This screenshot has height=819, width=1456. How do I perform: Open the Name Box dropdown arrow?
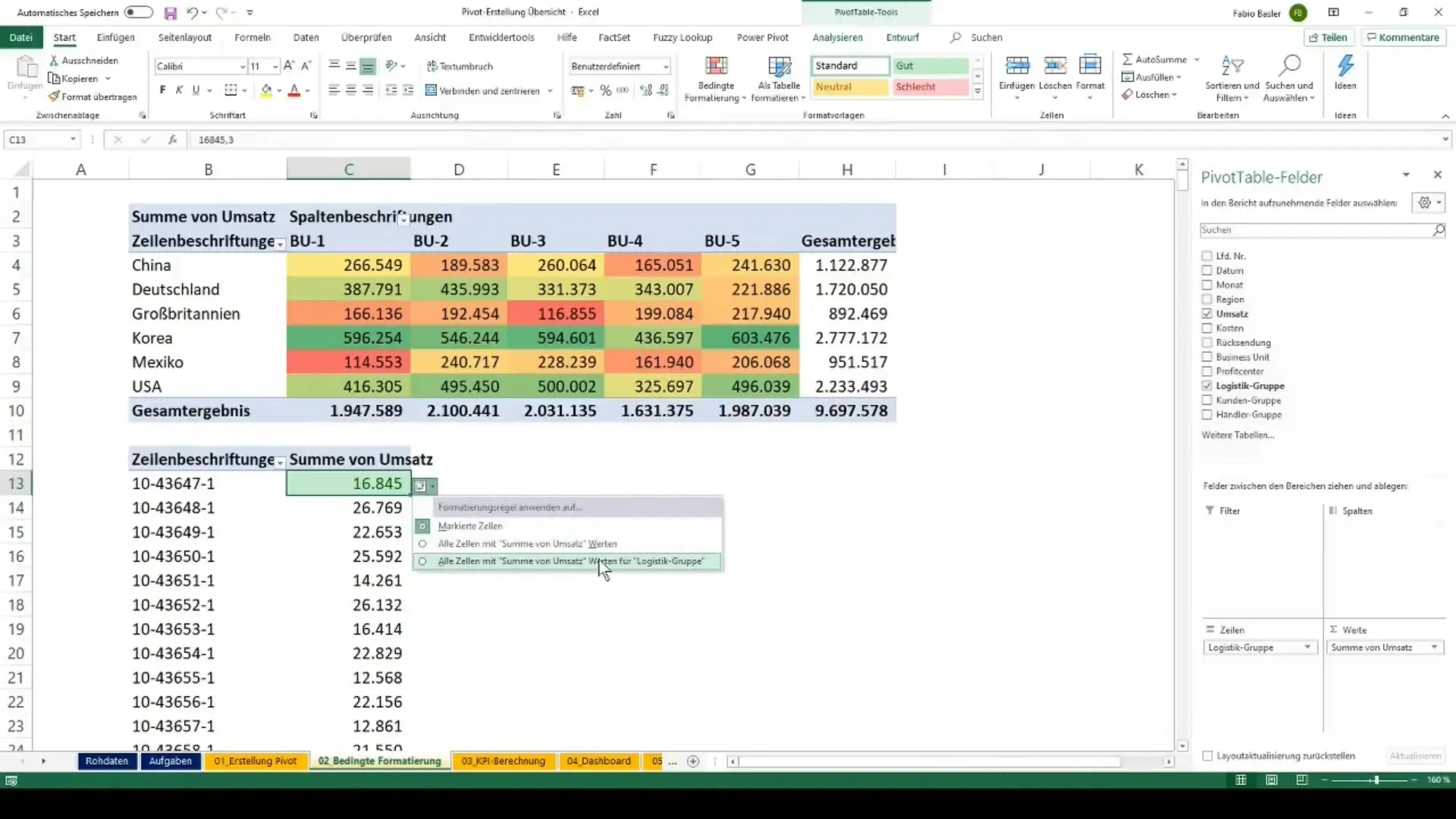73,140
